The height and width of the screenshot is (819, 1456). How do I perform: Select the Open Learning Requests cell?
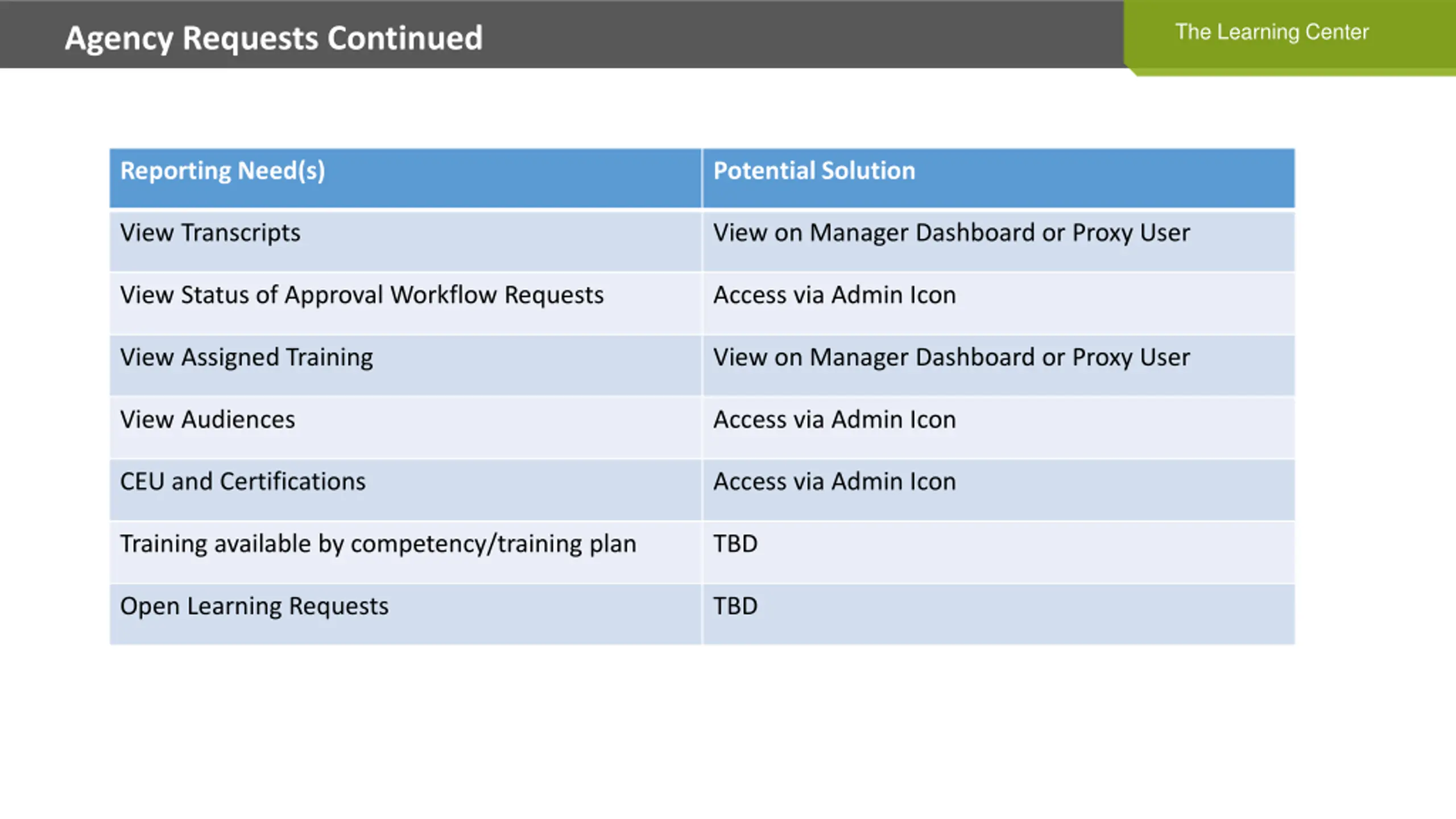(406, 615)
